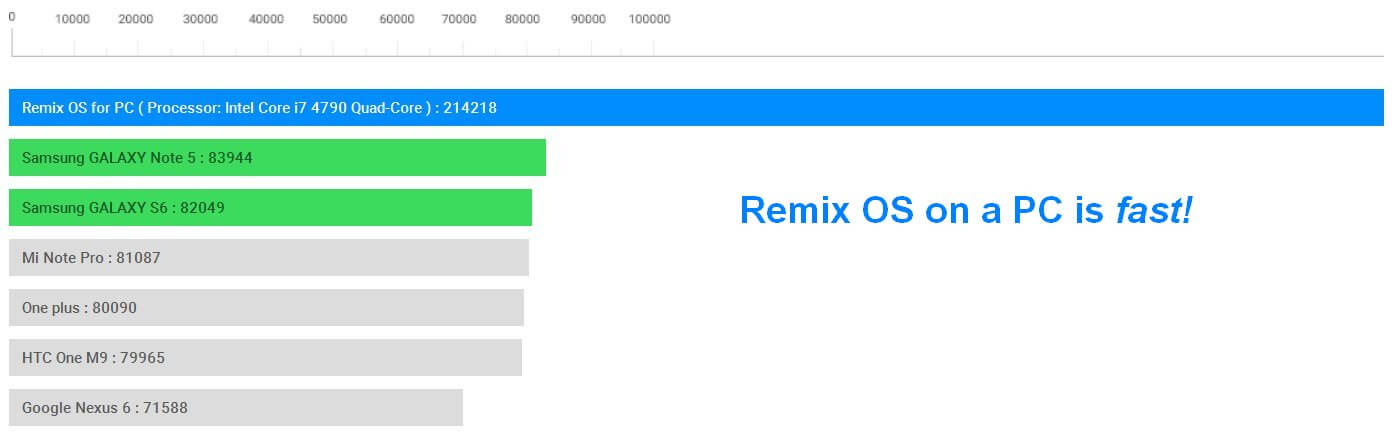Click the One plus : 80090 bar
Image resolution: width=1395 pixels, height=443 pixels.
[x=266, y=307]
